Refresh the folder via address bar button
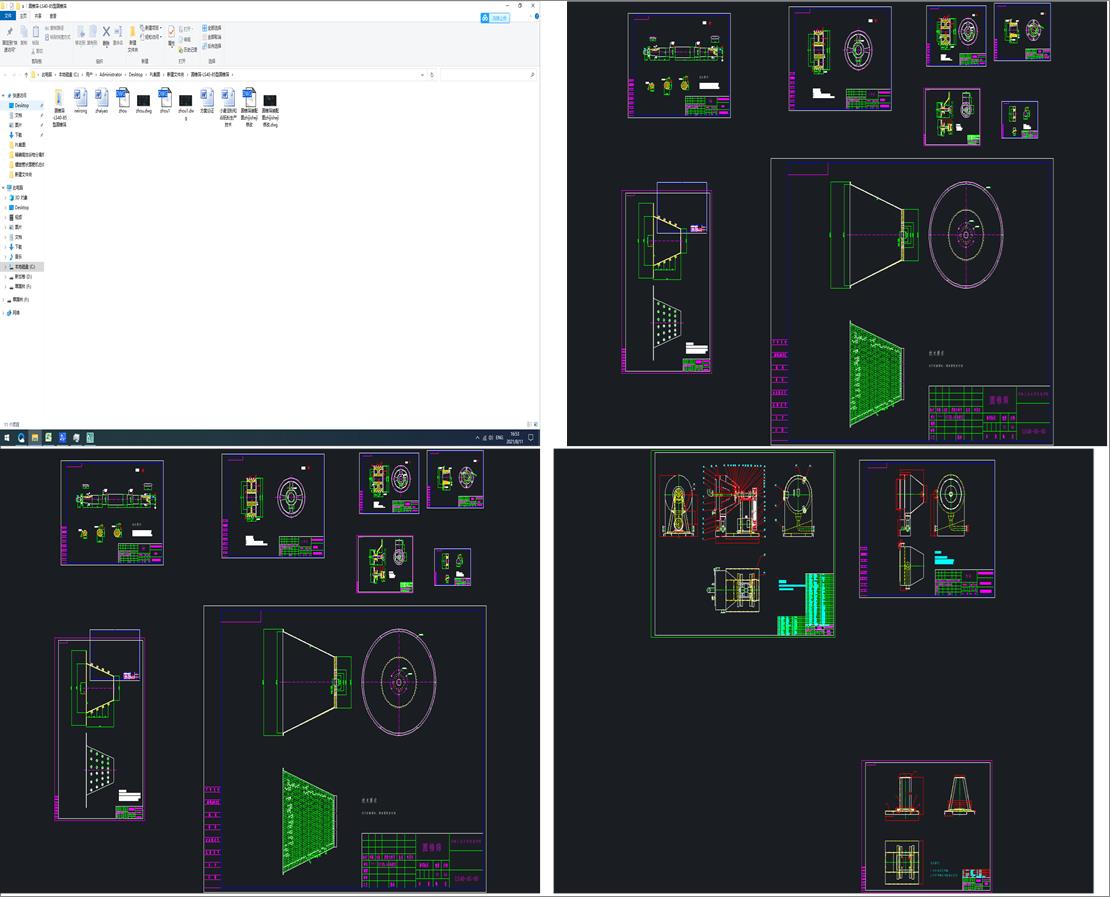 [x=432, y=74]
